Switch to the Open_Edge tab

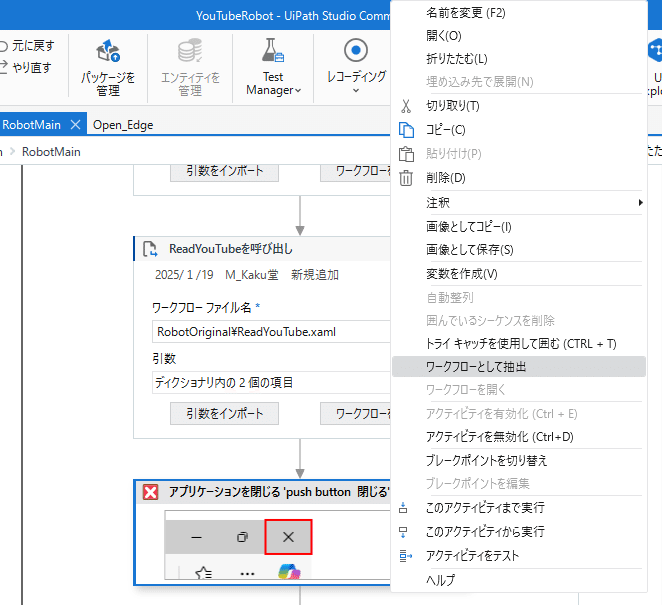(x=123, y=125)
